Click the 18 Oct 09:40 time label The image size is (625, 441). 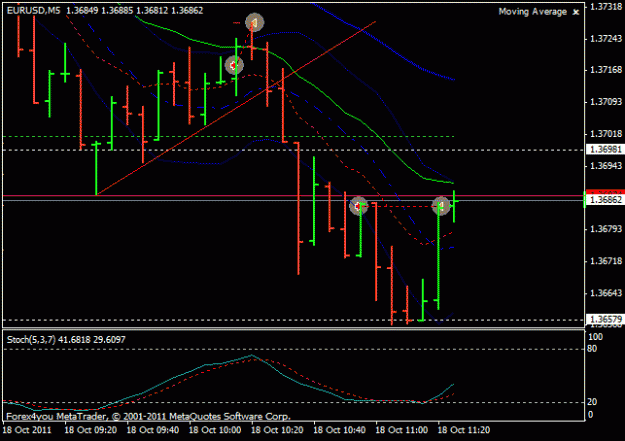click(x=153, y=430)
